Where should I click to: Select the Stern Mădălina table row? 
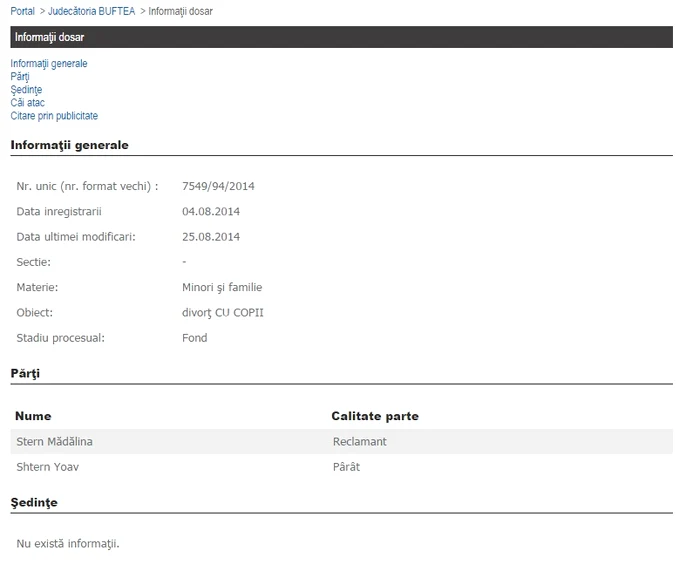(x=341, y=441)
